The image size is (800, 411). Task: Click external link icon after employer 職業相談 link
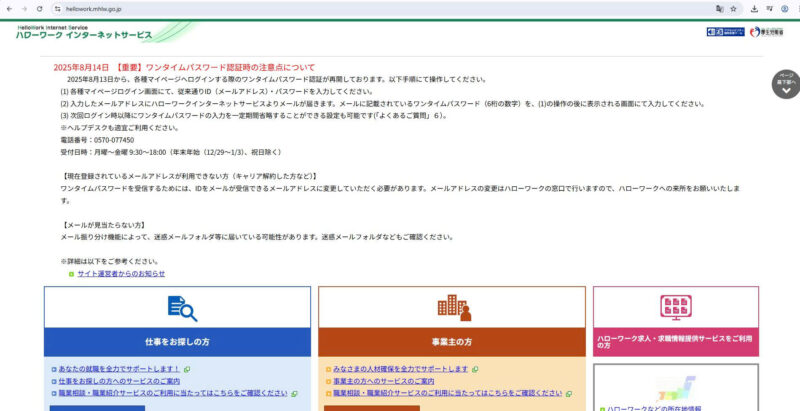tap(569, 394)
